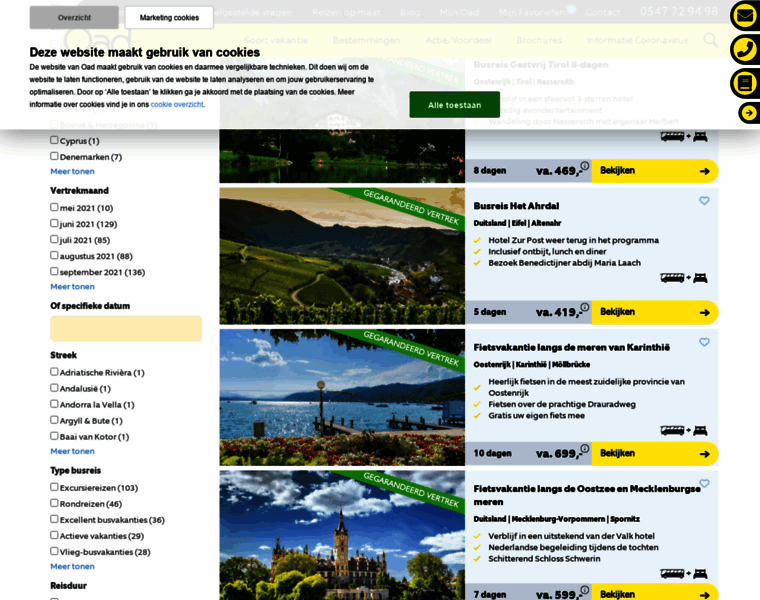Open the Contact page link
Viewport: 760px width, 600px height.
click(602, 12)
